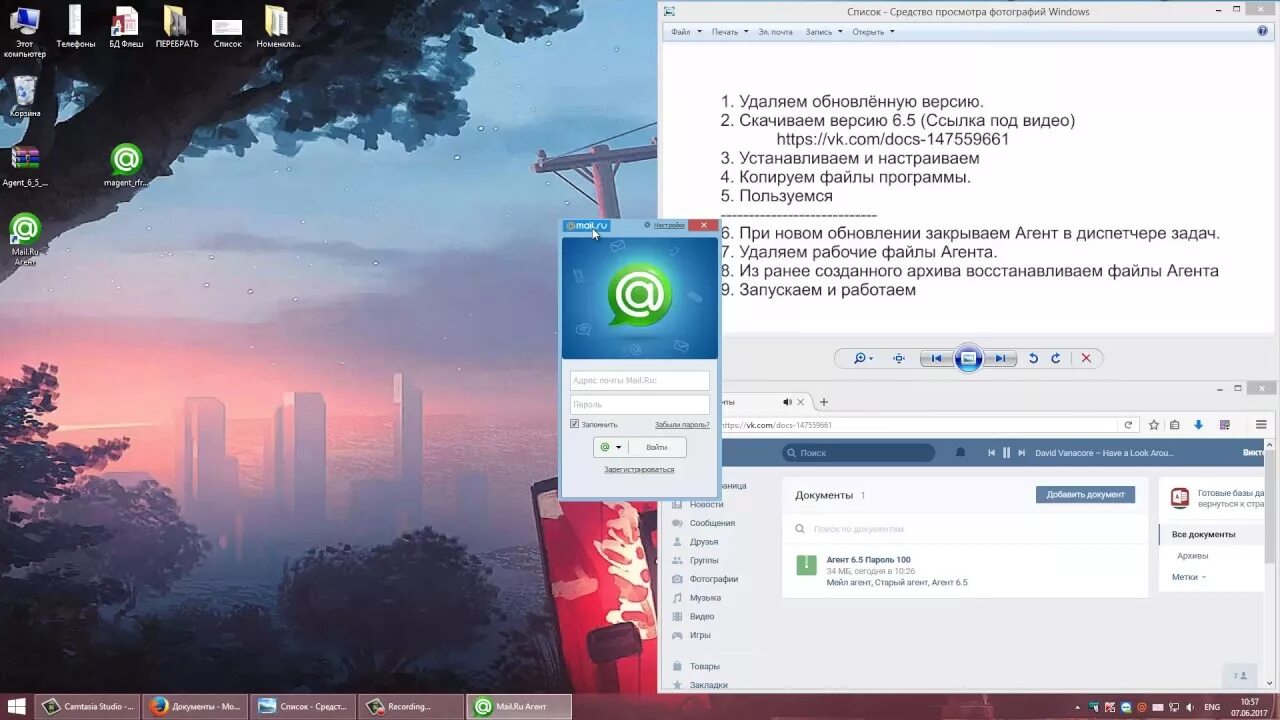
Task: Open the Печать menu in photo viewer
Action: click(x=729, y=32)
